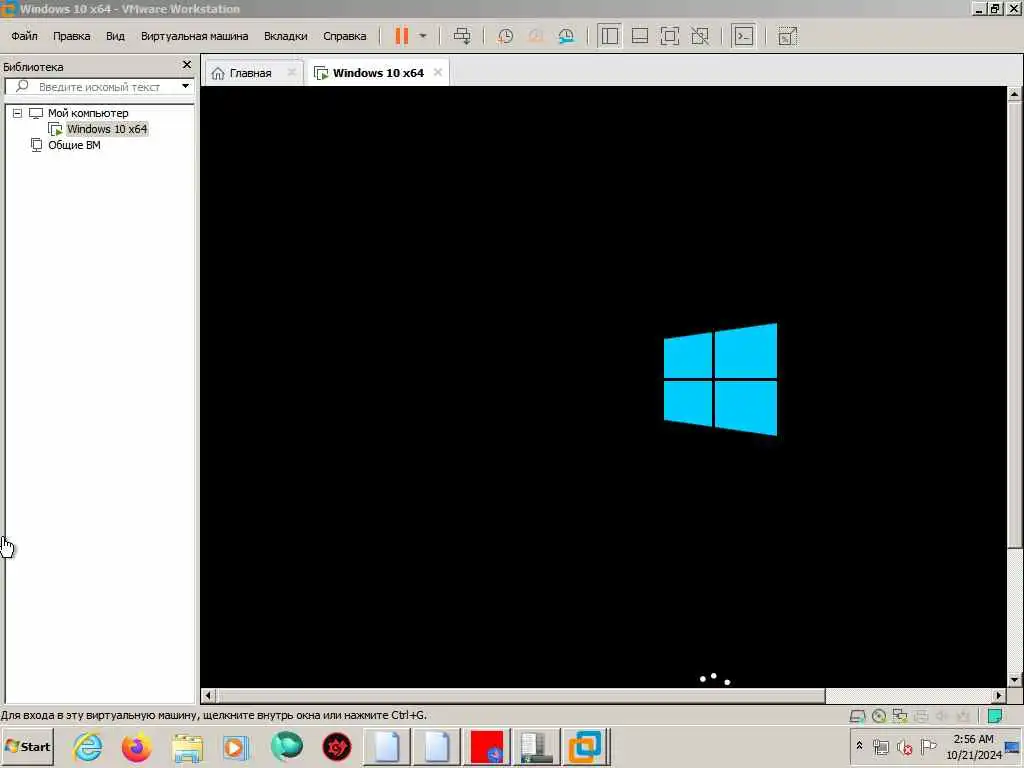Screen dimensions: 1024x768
Task: Click the horizontal scrollbar right arrow
Action: [999, 696]
